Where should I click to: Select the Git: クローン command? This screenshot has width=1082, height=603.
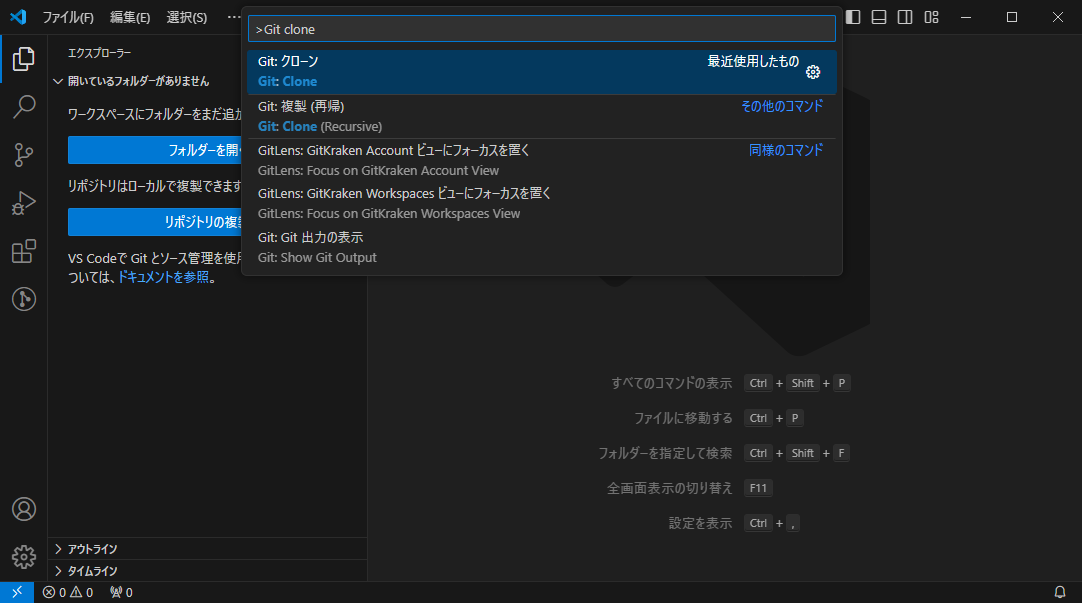pos(542,72)
